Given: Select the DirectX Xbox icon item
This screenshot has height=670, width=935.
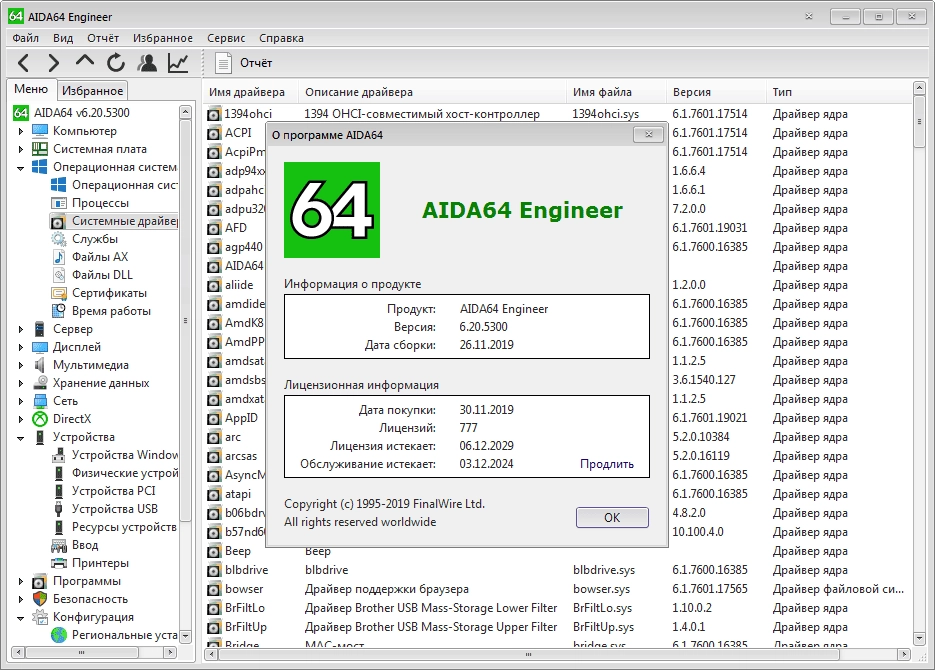Looking at the screenshot, I should [x=40, y=418].
